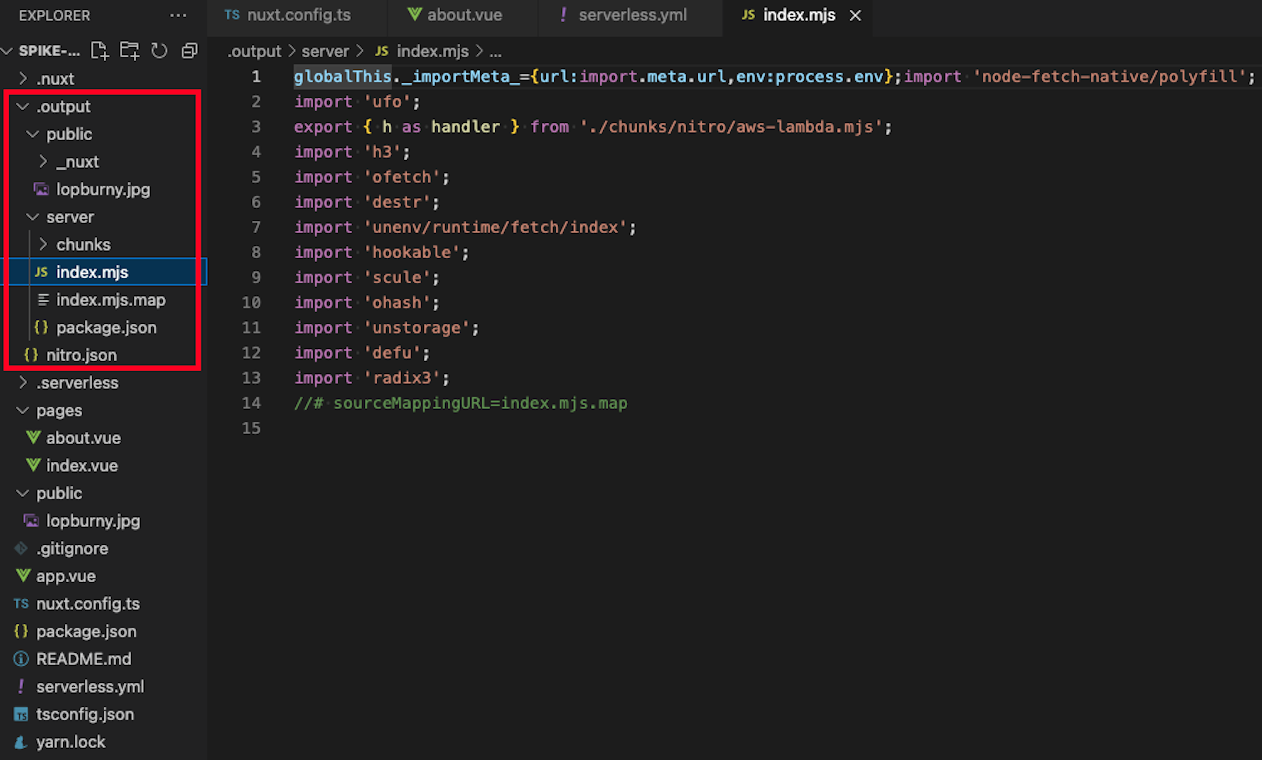Viewport: 1262px width, 760px height.
Task: Click the Refresh Explorer icon
Action: click(159, 49)
